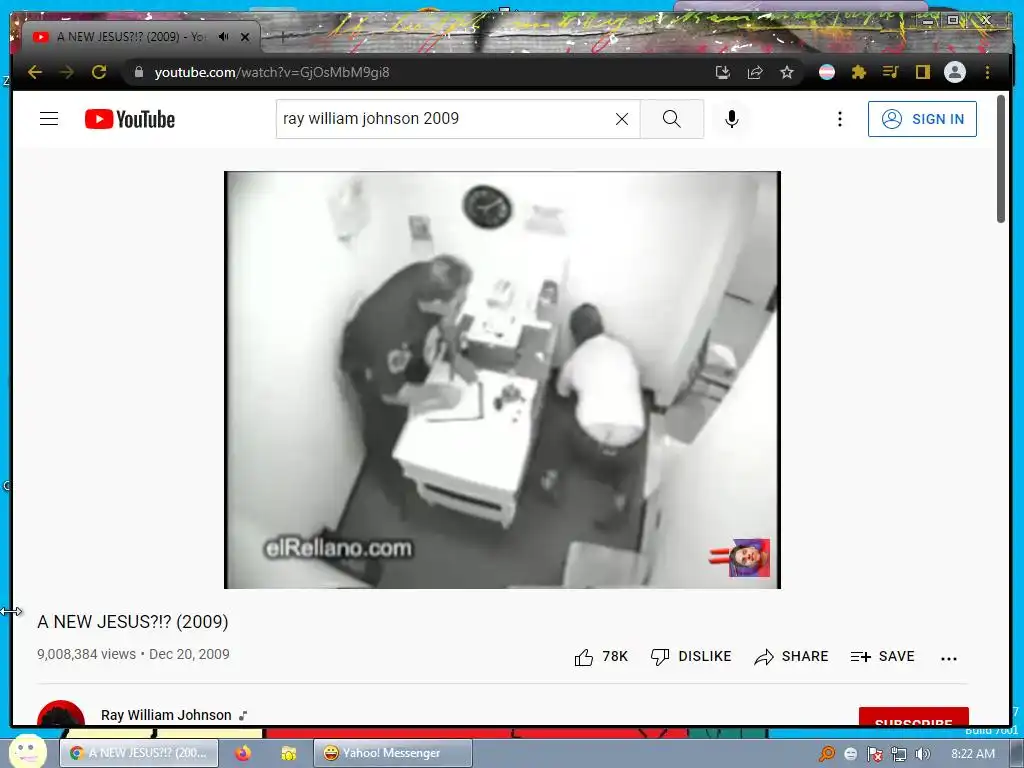The width and height of the screenshot is (1024, 768).
Task: Save the video to a playlist
Action: point(882,656)
